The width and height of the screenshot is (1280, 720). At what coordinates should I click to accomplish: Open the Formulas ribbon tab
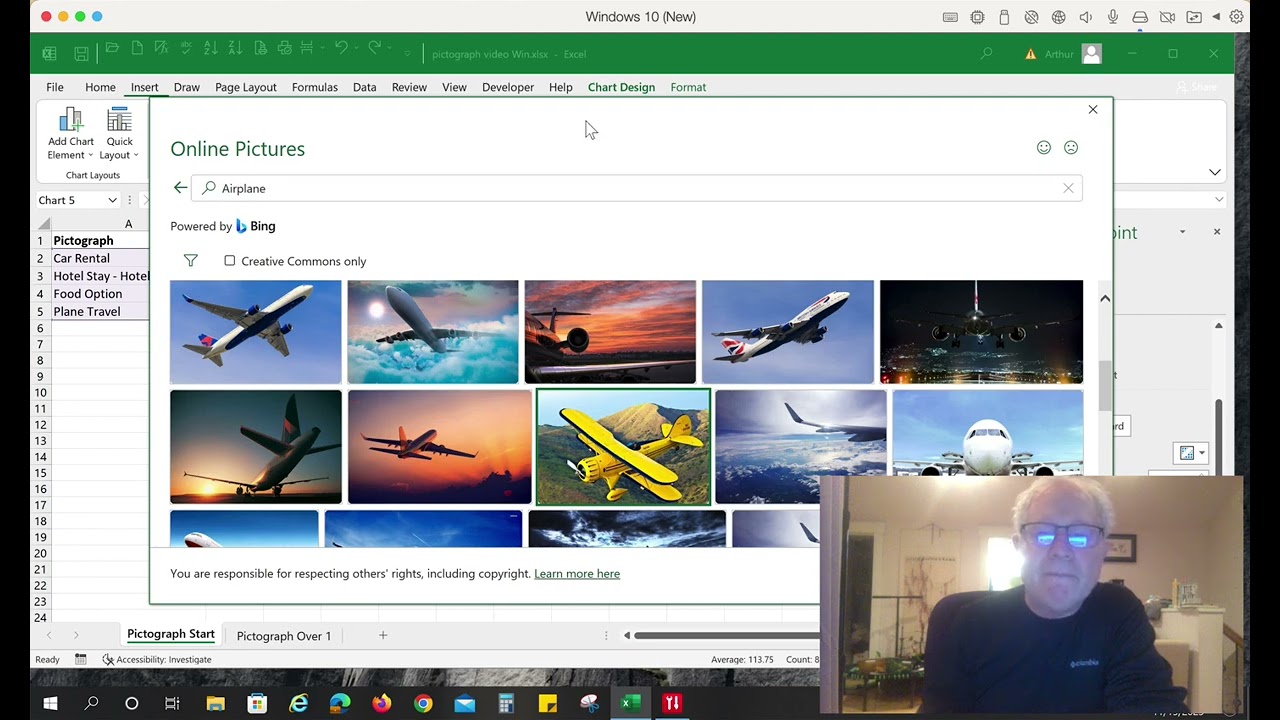(x=315, y=87)
